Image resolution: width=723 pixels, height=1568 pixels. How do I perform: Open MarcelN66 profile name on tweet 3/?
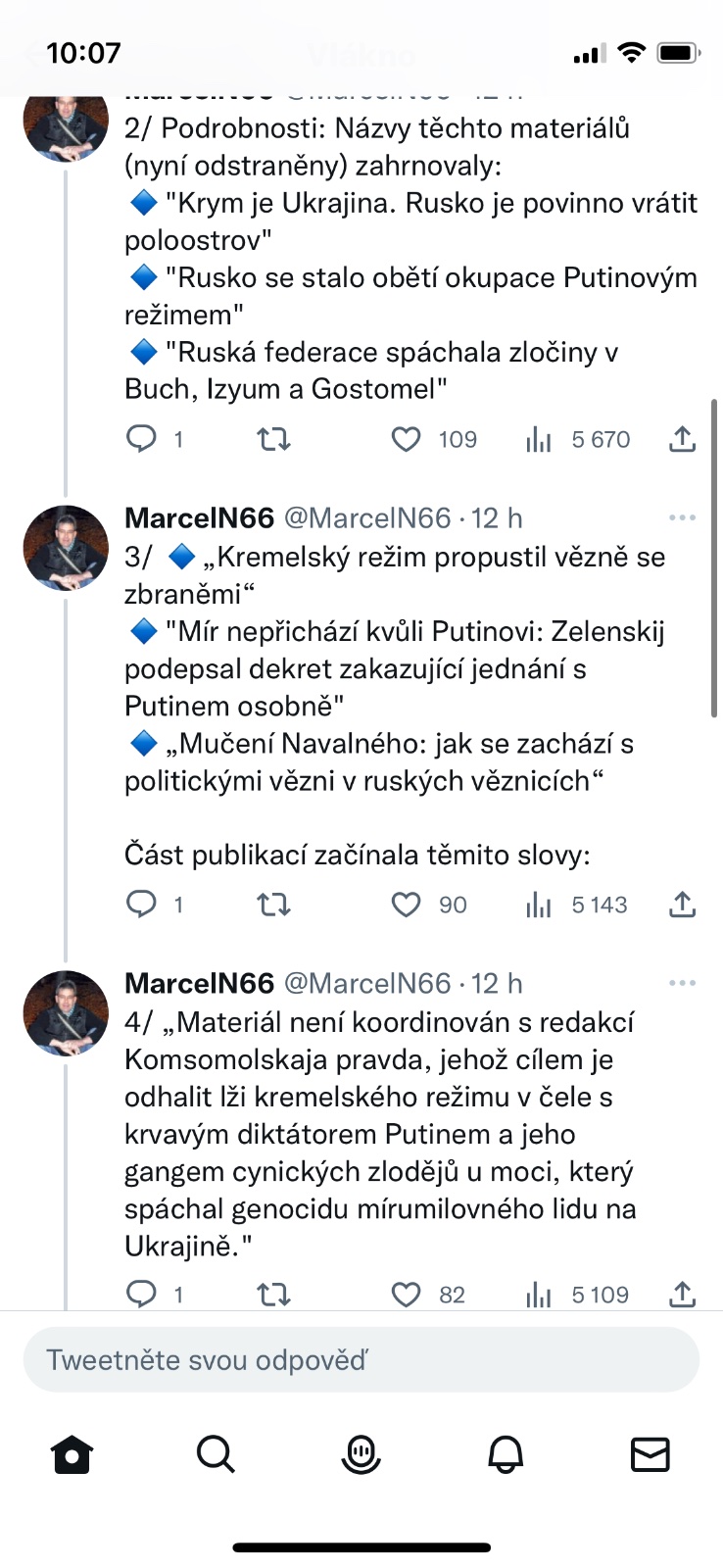pos(200,517)
